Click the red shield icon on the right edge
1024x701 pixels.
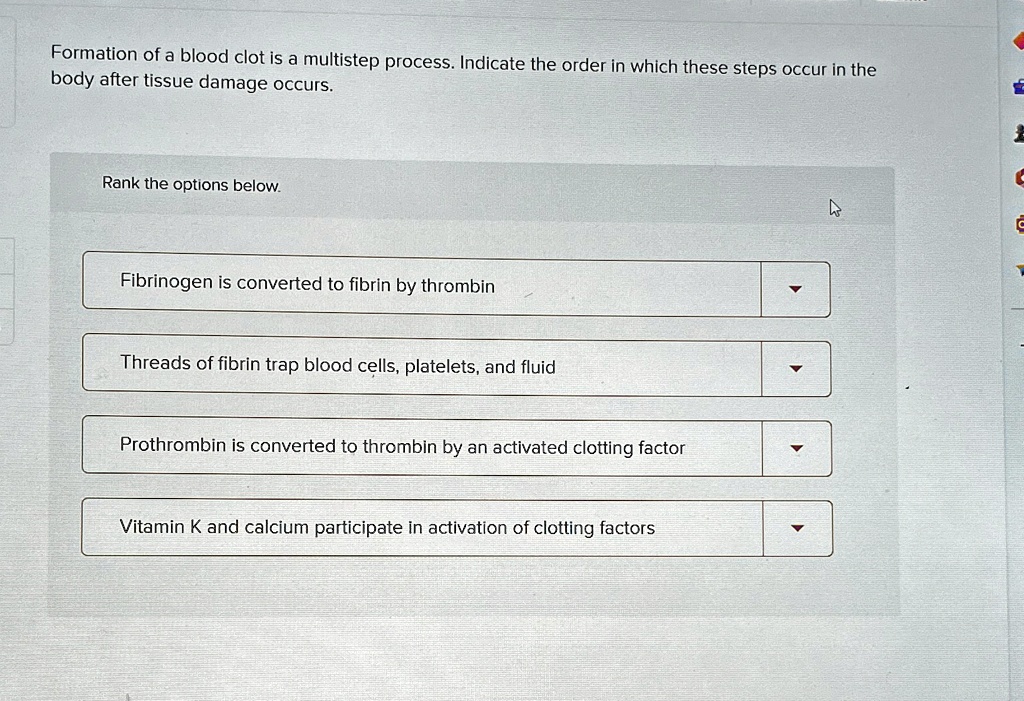(x=1018, y=40)
